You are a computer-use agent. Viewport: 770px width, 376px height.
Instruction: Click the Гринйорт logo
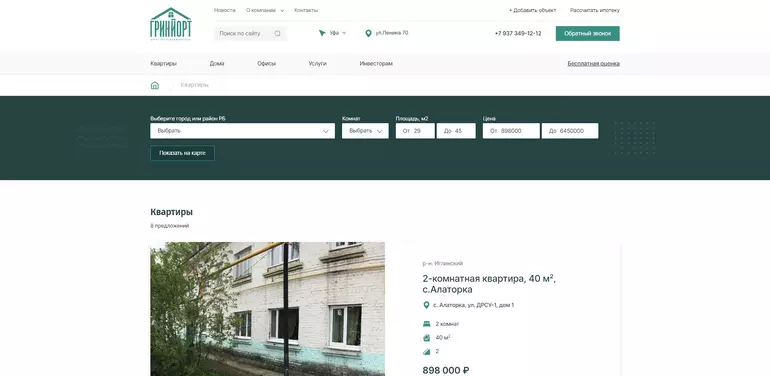[x=170, y=24]
